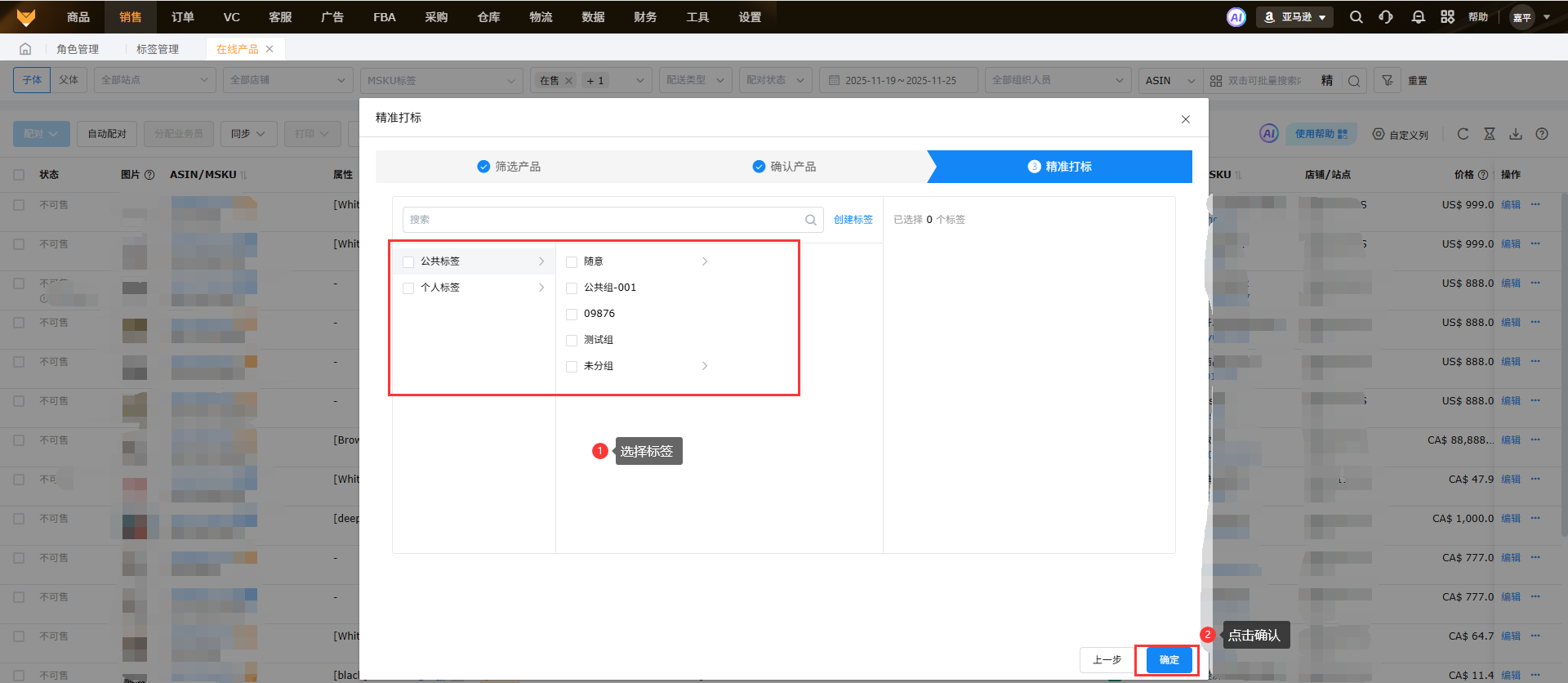Viewport: 1568px width, 683px height.
Task: Expand the 未分组 group chevron
Action: pos(705,366)
